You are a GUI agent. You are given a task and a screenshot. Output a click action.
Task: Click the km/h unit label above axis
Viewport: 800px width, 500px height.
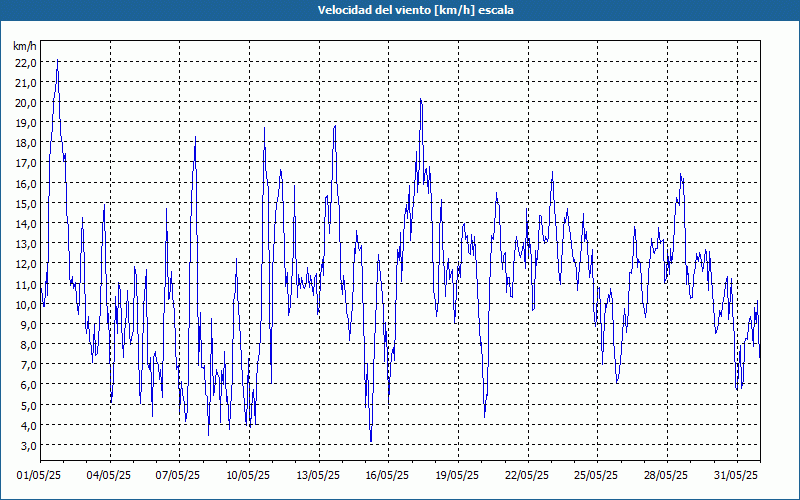[x=24, y=46]
